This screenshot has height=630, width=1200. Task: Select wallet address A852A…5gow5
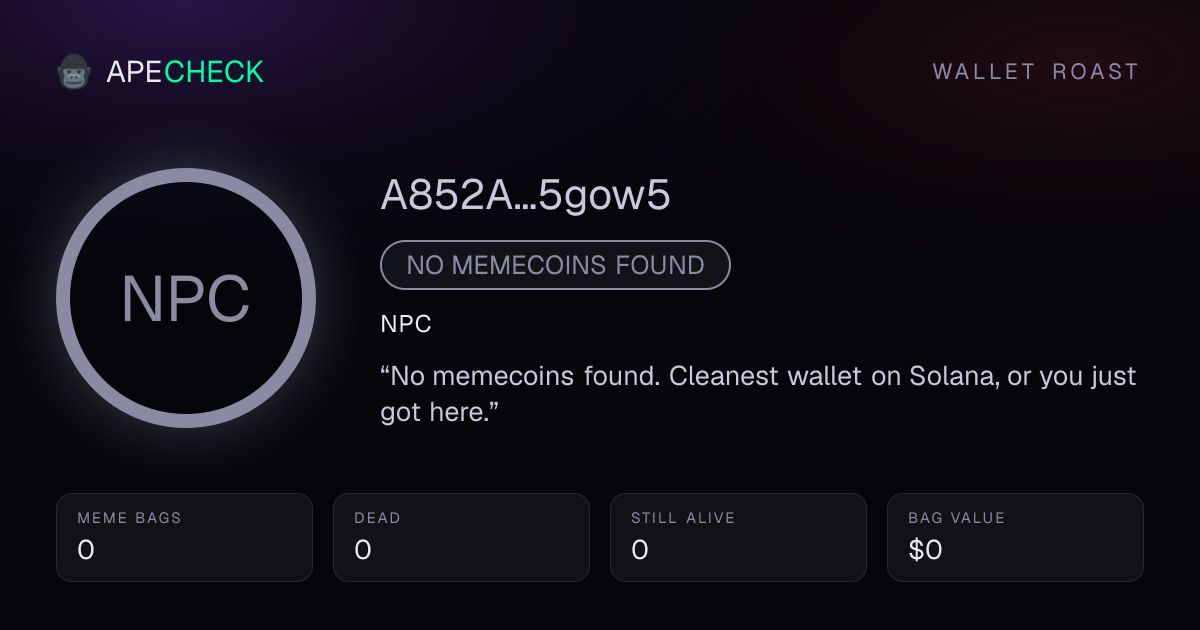pos(525,197)
